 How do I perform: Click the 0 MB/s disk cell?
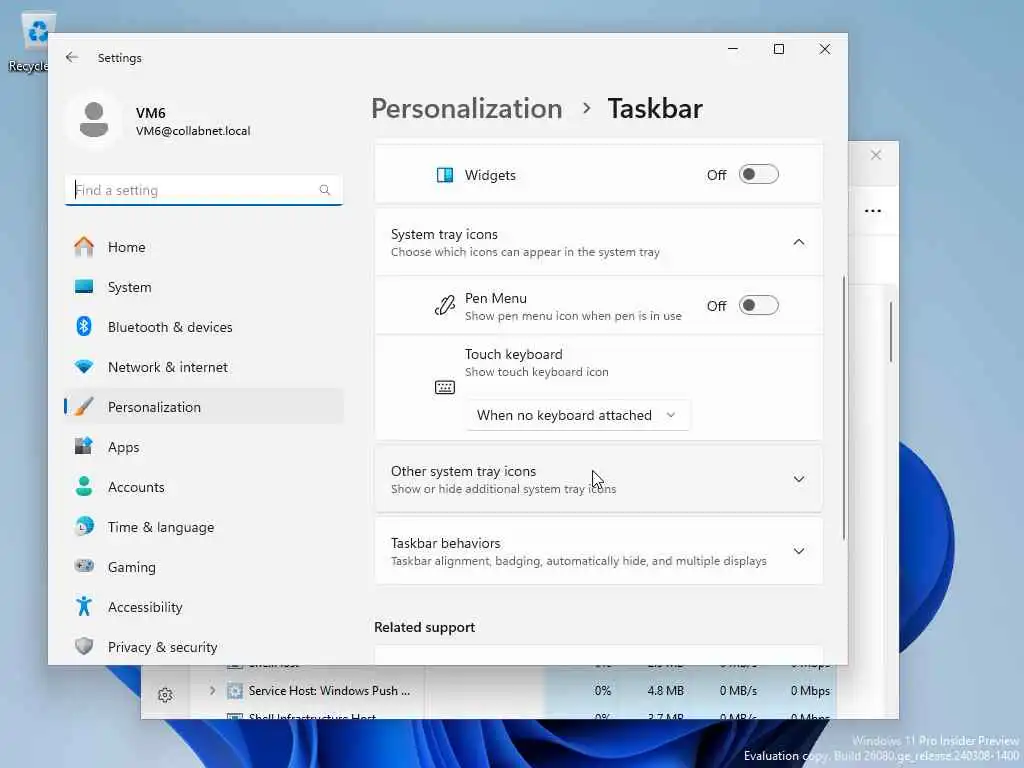[738, 690]
